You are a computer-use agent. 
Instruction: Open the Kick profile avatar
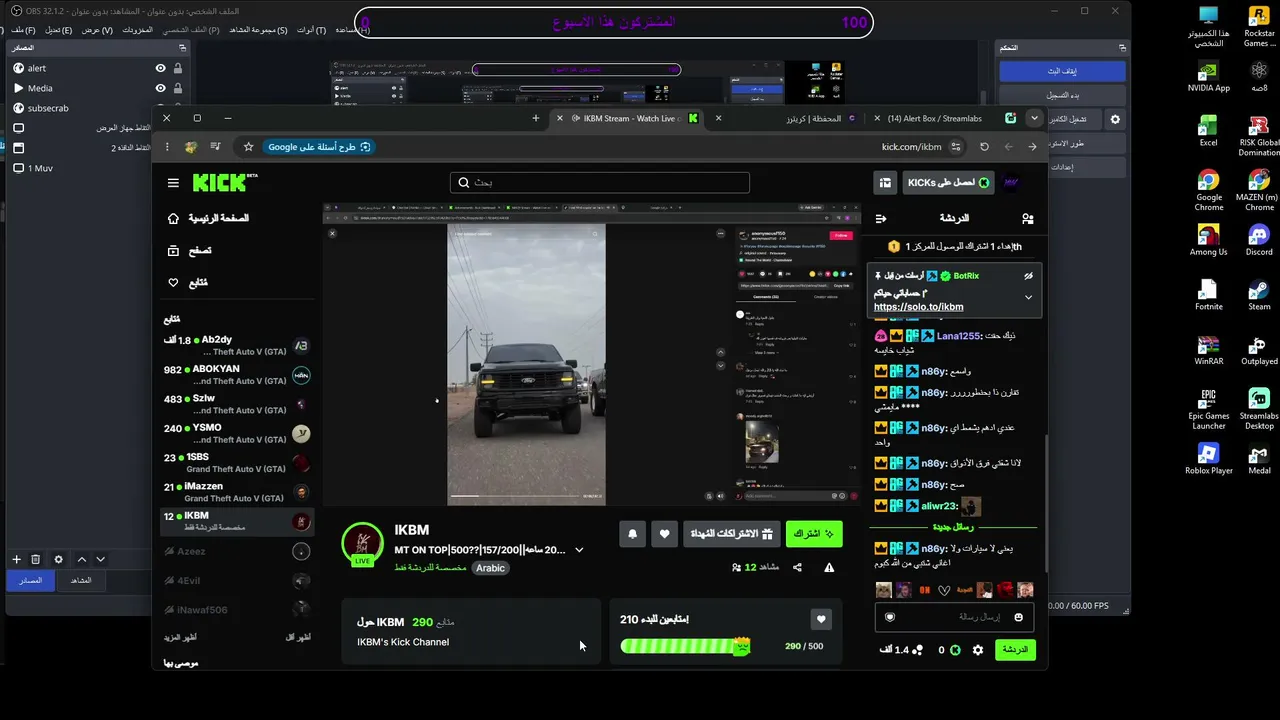click(1011, 182)
